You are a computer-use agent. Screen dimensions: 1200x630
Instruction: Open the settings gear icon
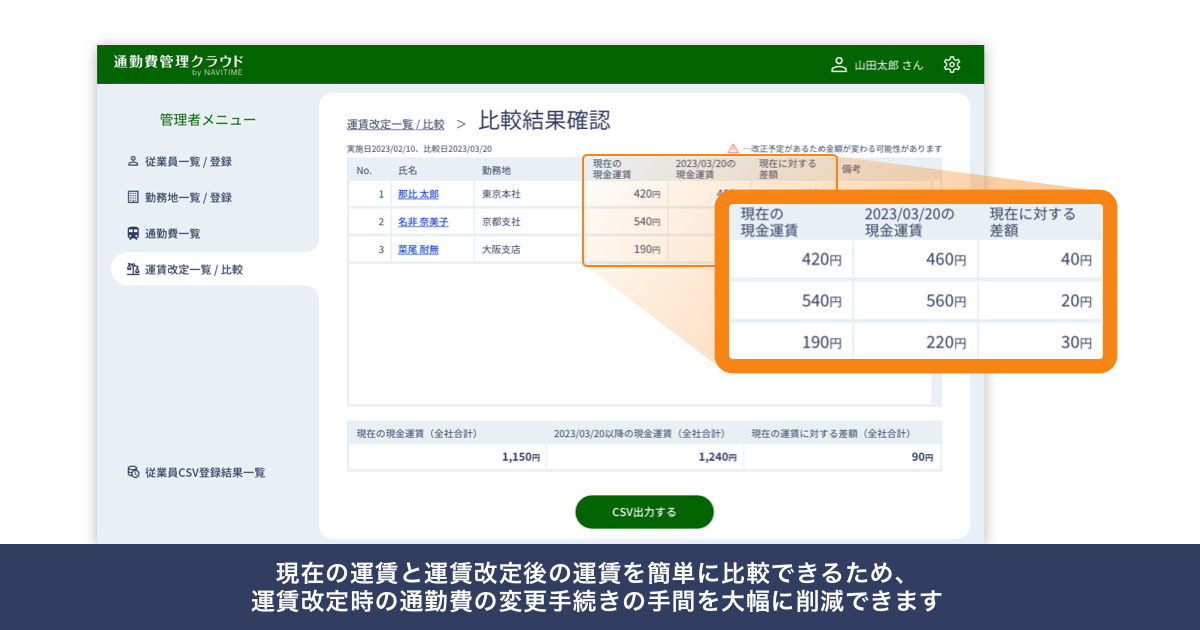coord(952,64)
